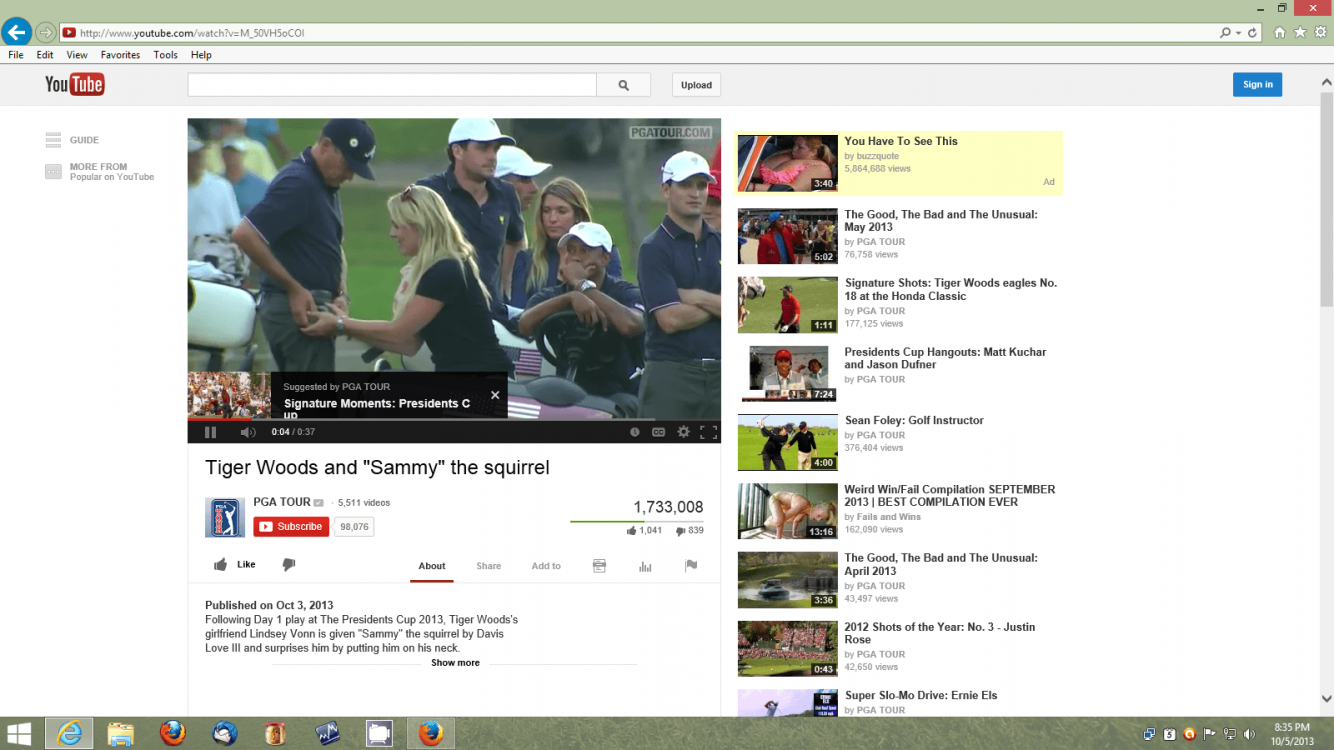Click the thumbs down dislike icon
This screenshot has width=1334, height=750.
pos(289,565)
